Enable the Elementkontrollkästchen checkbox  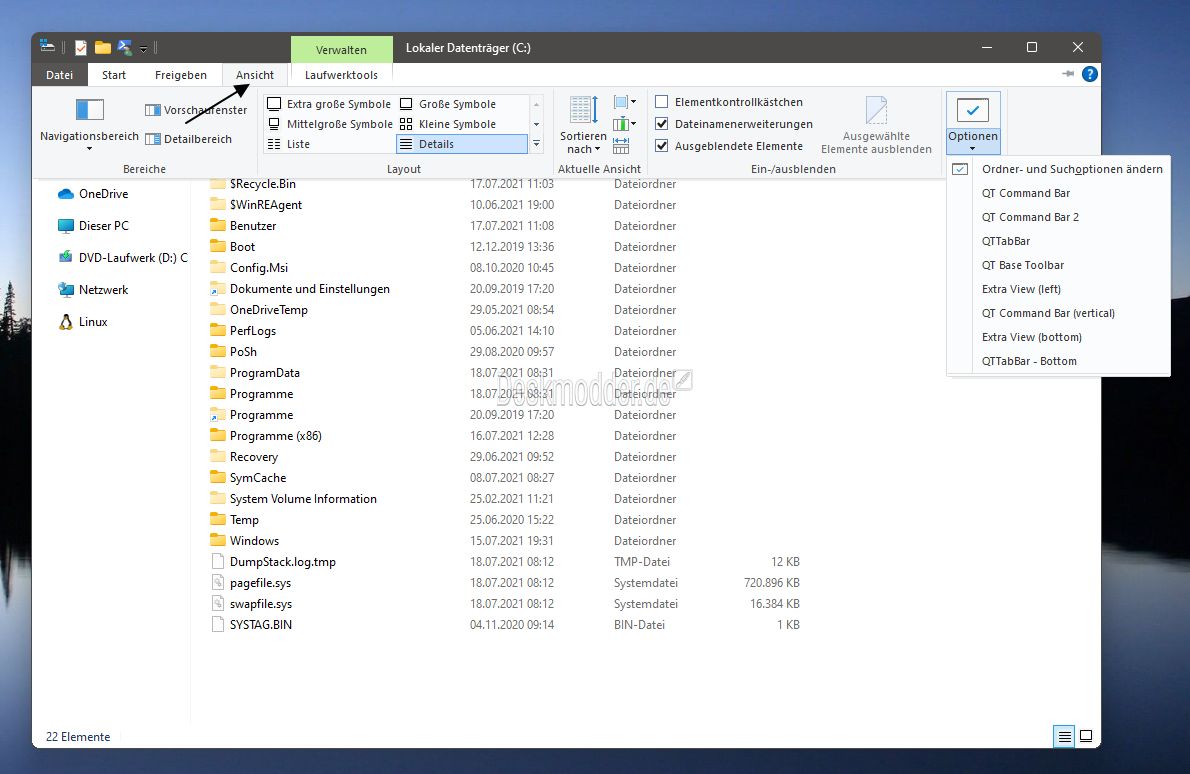point(662,102)
